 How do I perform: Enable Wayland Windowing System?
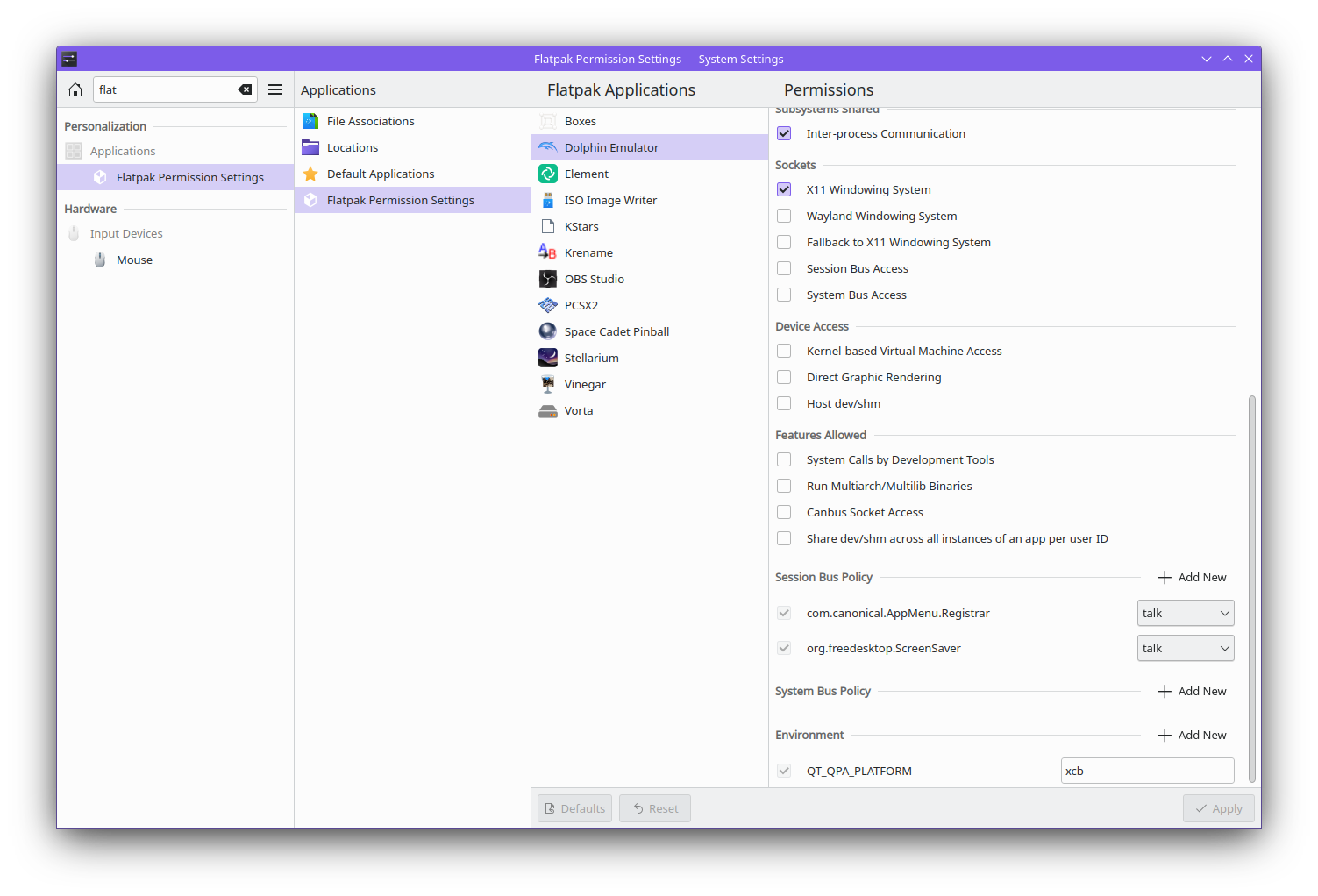(784, 216)
